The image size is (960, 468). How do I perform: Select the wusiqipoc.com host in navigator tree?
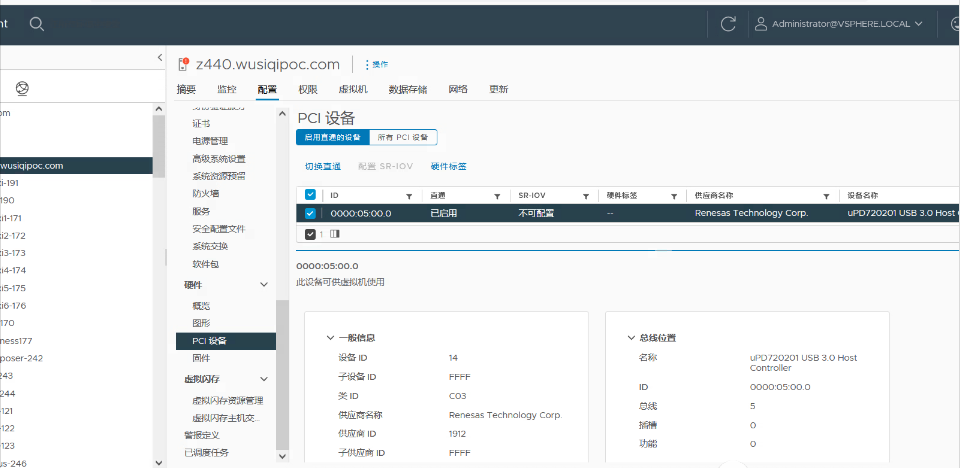(x=76, y=165)
